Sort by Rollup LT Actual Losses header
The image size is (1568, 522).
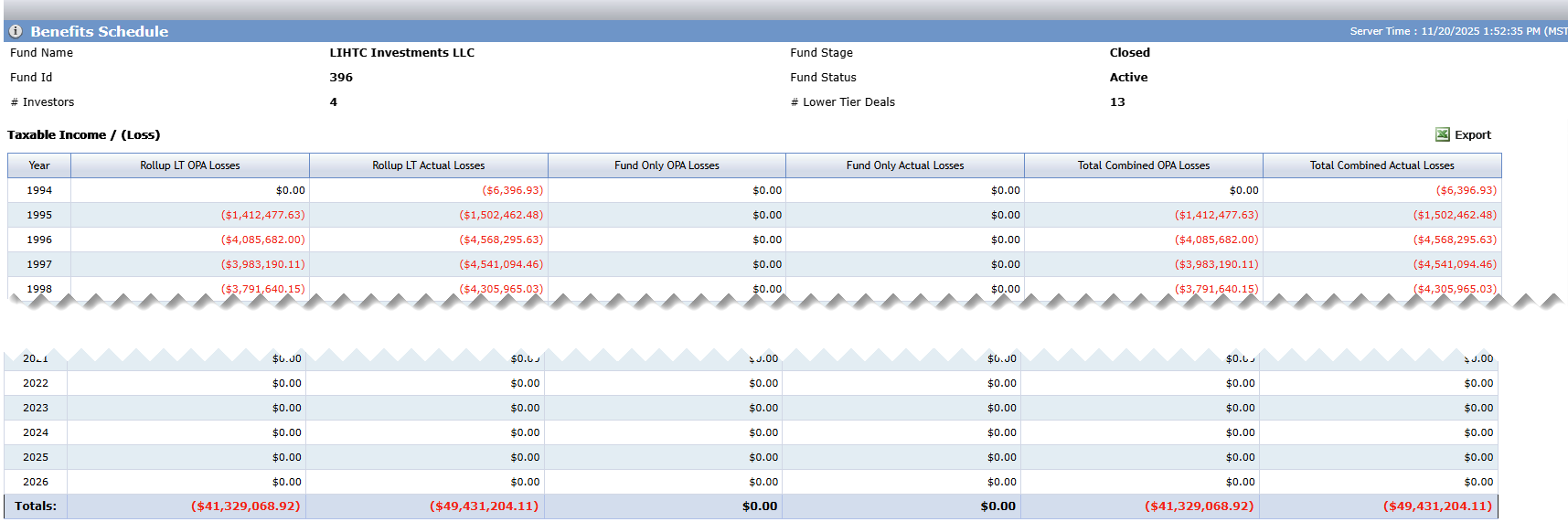429,165
